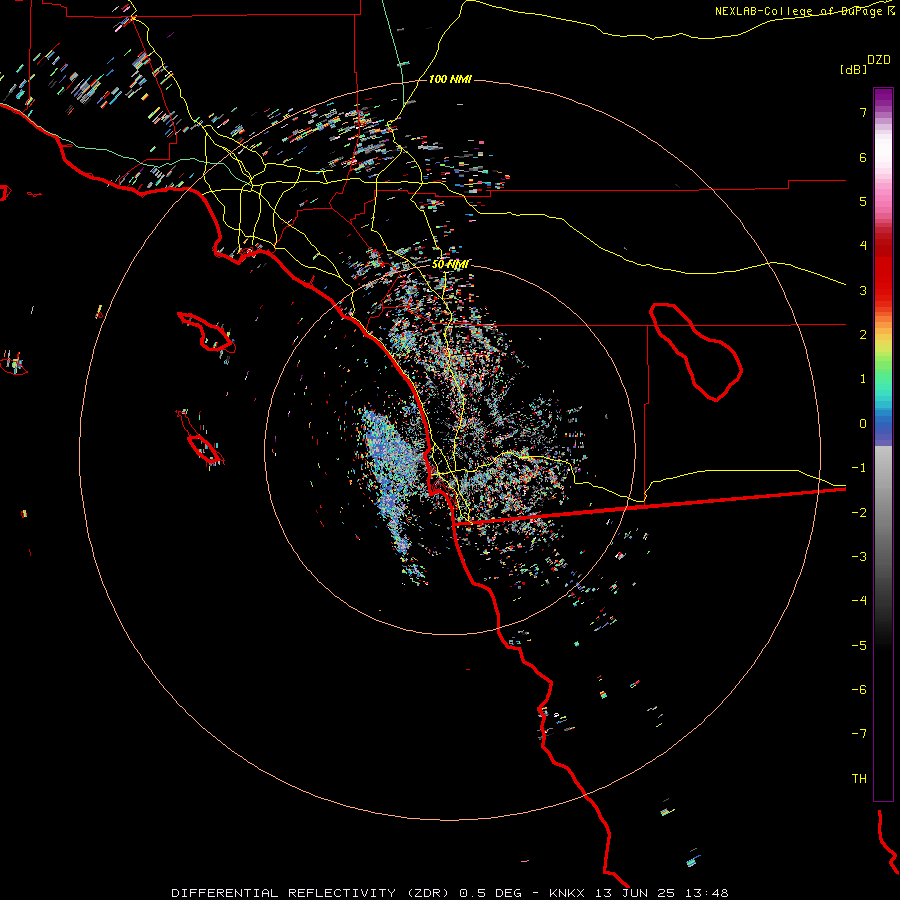Viewport: 900px width, 900px height.
Task: Click the -1 value on color scale
Action: [x=859, y=468]
